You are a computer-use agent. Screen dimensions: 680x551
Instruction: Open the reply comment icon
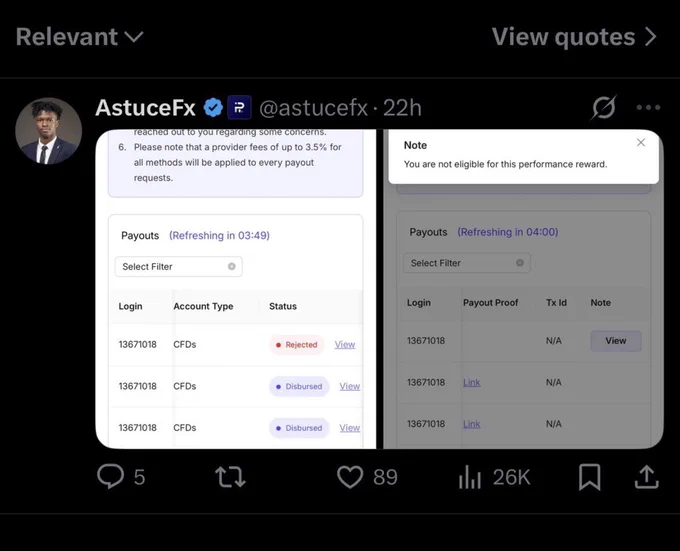(x=111, y=476)
